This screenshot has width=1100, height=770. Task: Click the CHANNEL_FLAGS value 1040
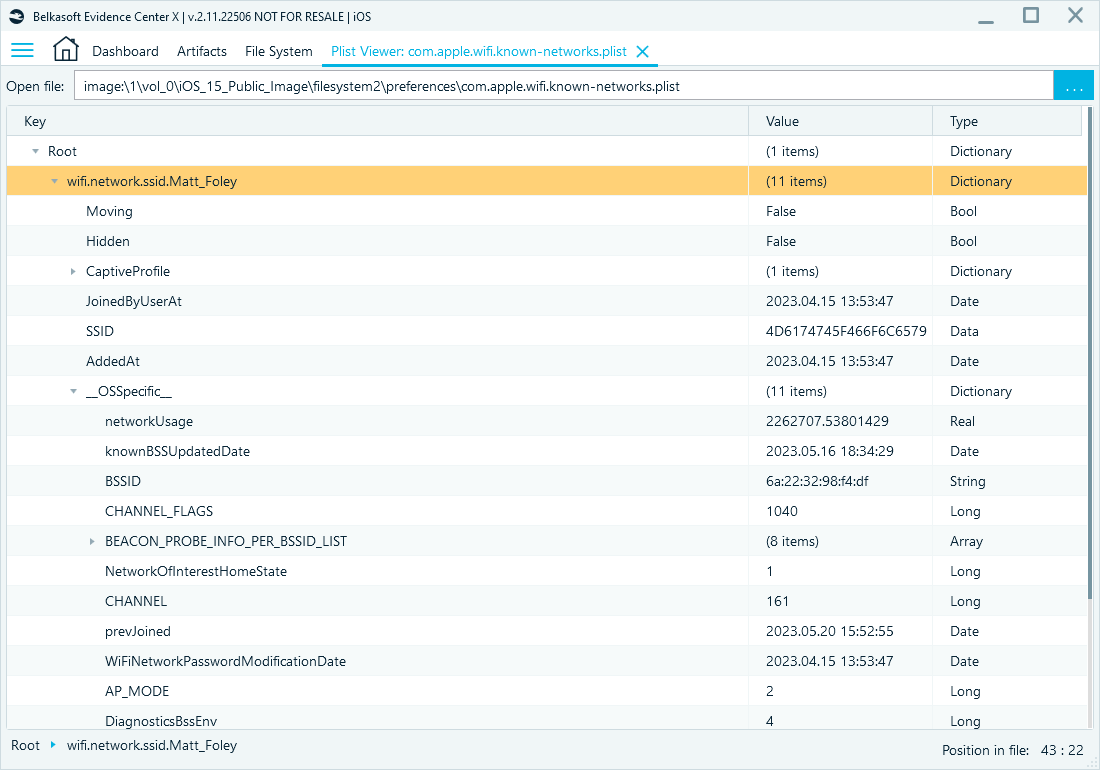(x=782, y=511)
